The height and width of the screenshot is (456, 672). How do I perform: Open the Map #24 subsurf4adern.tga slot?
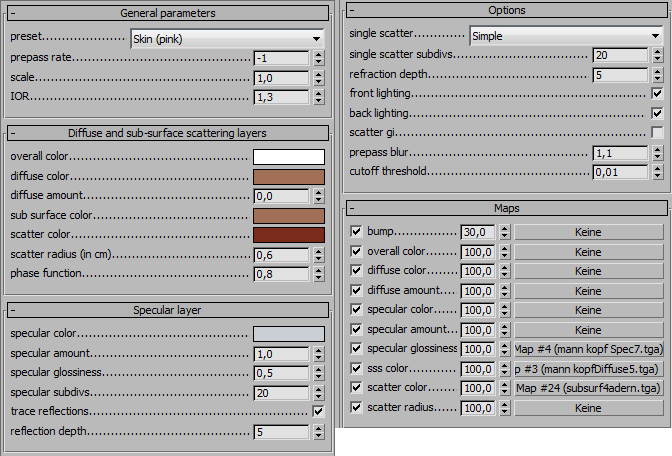point(588,388)
